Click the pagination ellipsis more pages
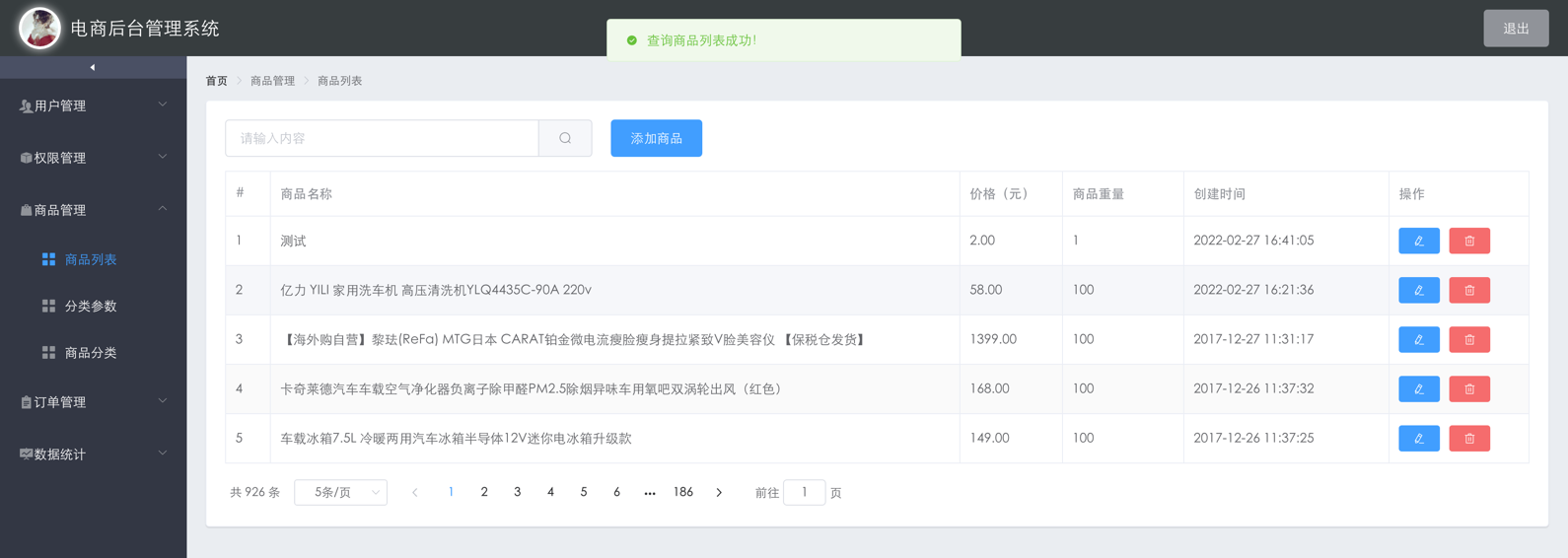1568x558 pixels. click(650, 493)
